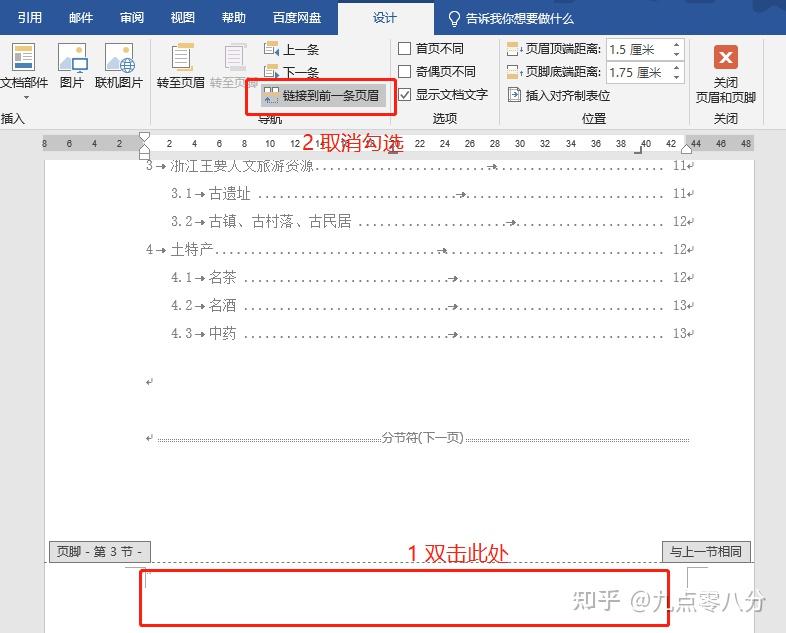
Task: Increase 页眉顶端距离 with the up arrow
Action: click(x=676, y=45)
